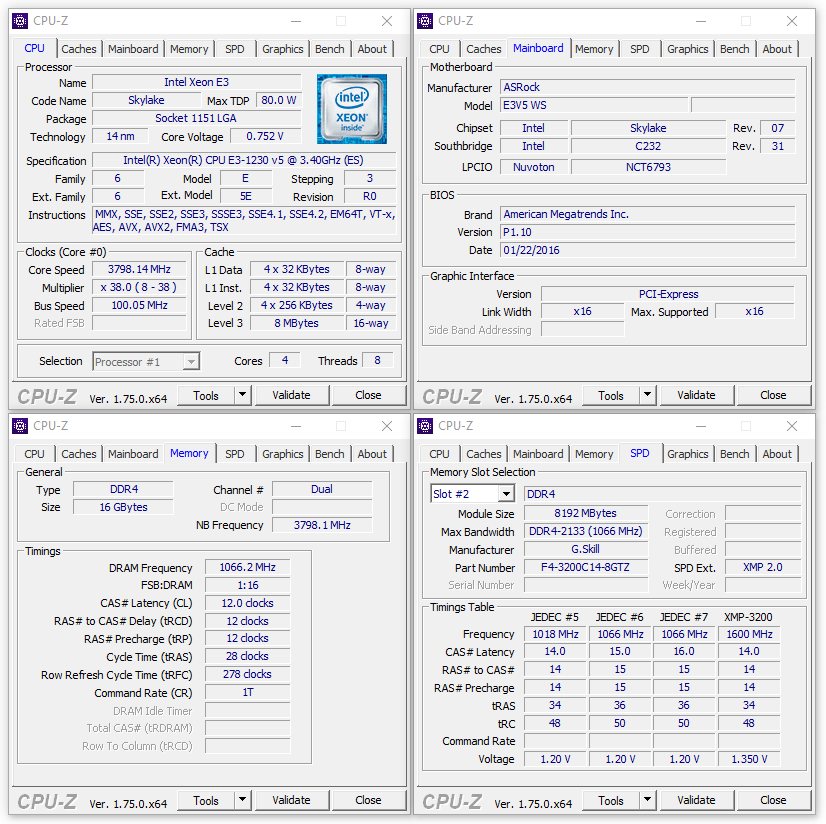Screen dimensions: 826x824
Task: Click Close button in SPD window
Action: click(773, 800)
